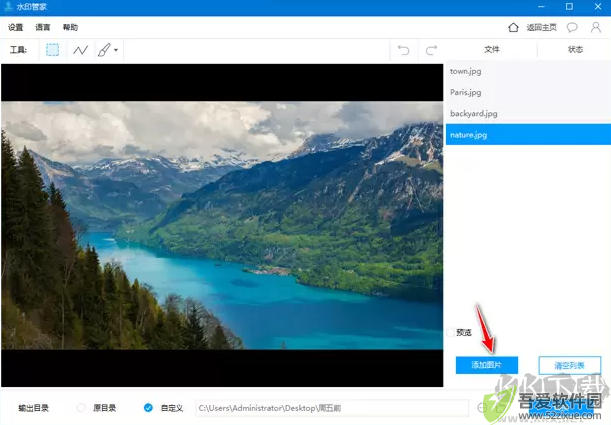The height and width of the screenshot is (425, 611).
Task: Toggle the 预览 preview checkbox
Action: (x=451, y=332)
